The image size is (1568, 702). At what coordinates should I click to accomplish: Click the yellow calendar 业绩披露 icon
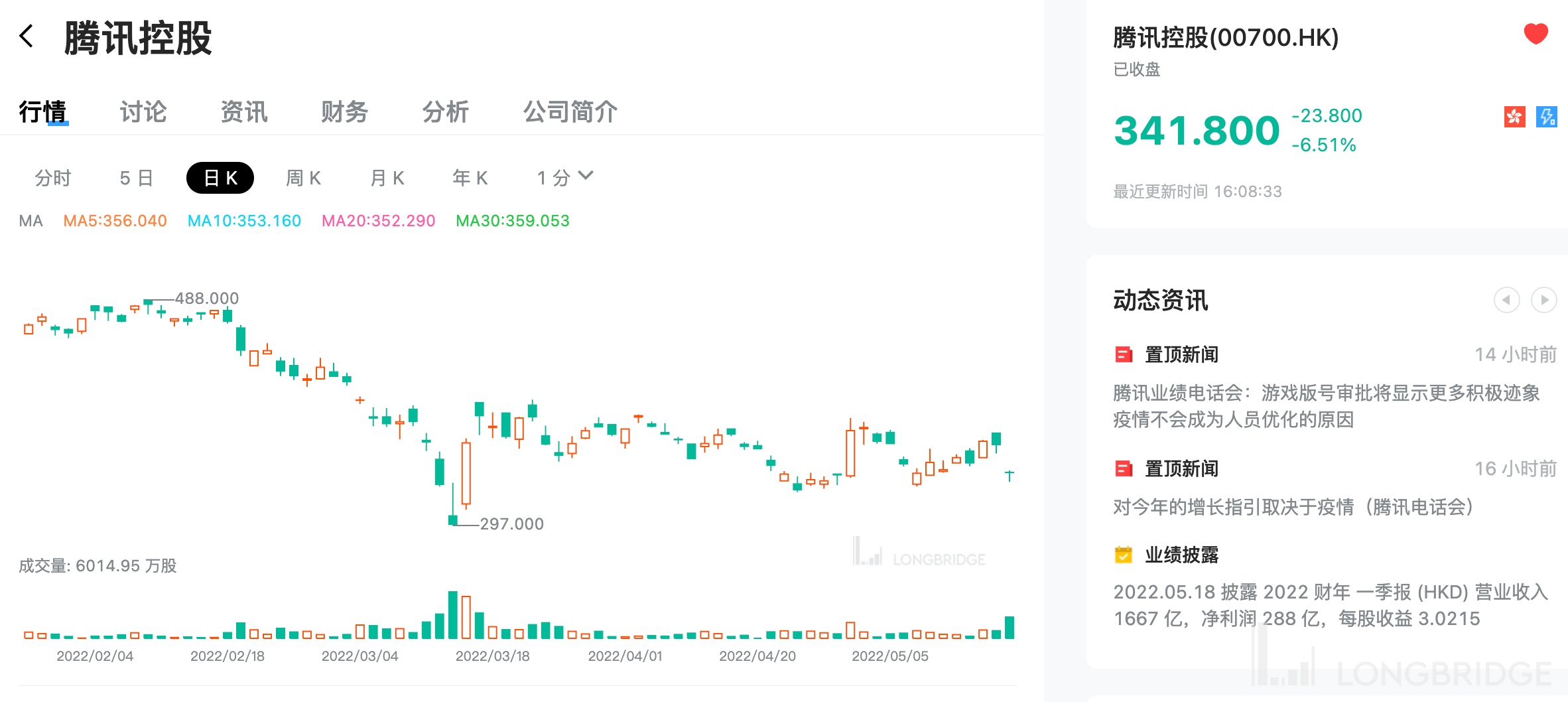[x=1124, y=555]
